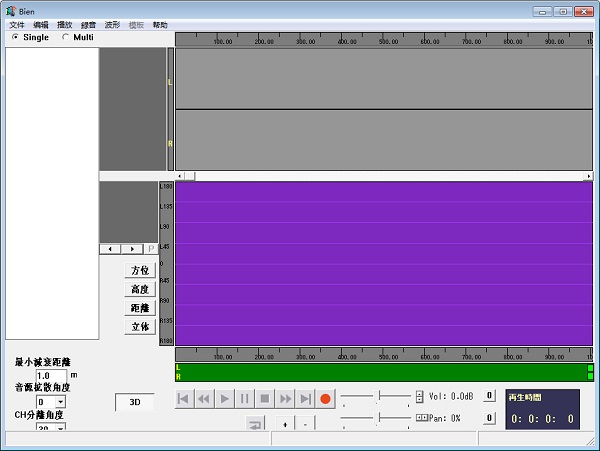Open the 録音 menu

click(x=88, y=25)
